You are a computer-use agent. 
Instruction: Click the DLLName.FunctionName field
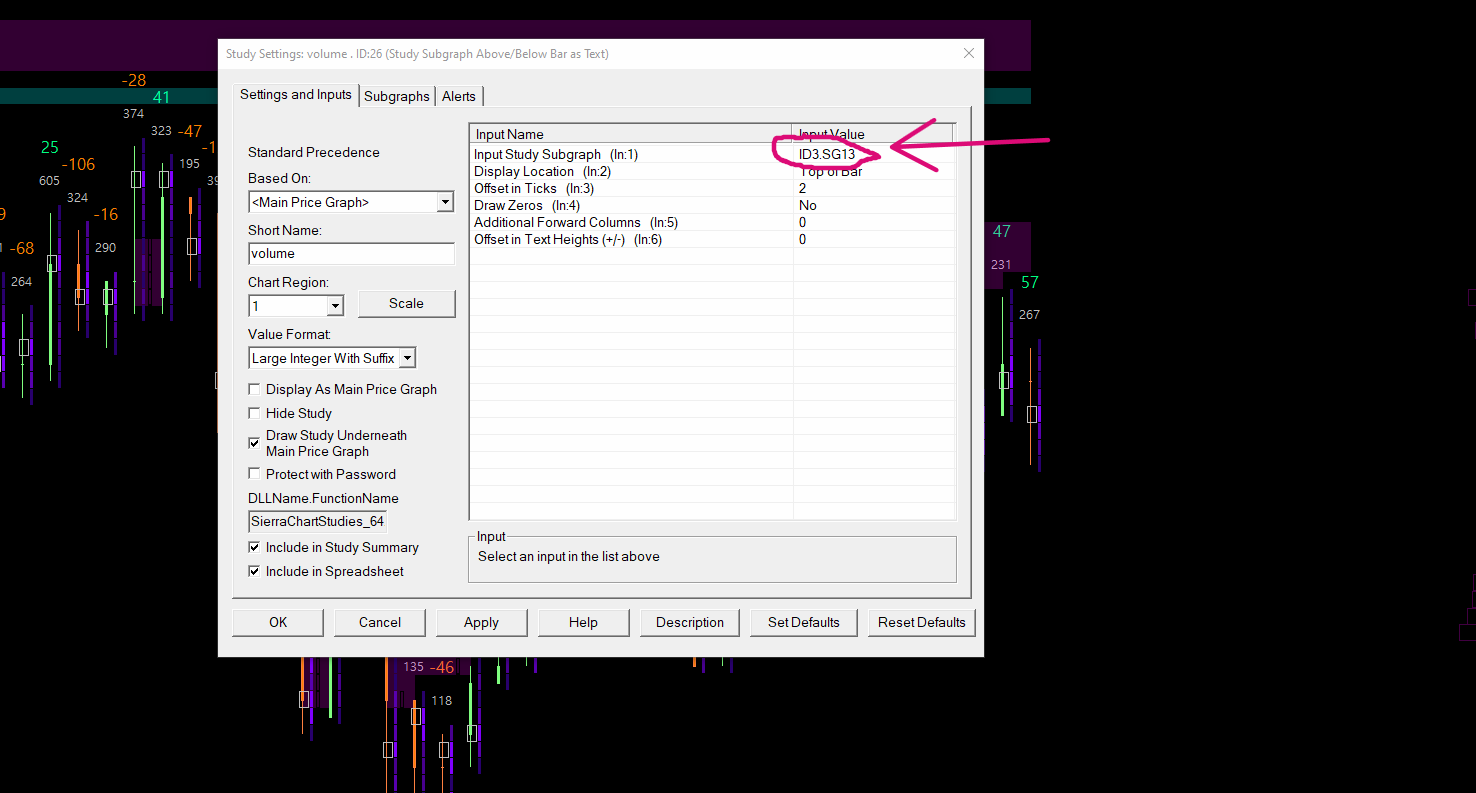tap(317, 521)
